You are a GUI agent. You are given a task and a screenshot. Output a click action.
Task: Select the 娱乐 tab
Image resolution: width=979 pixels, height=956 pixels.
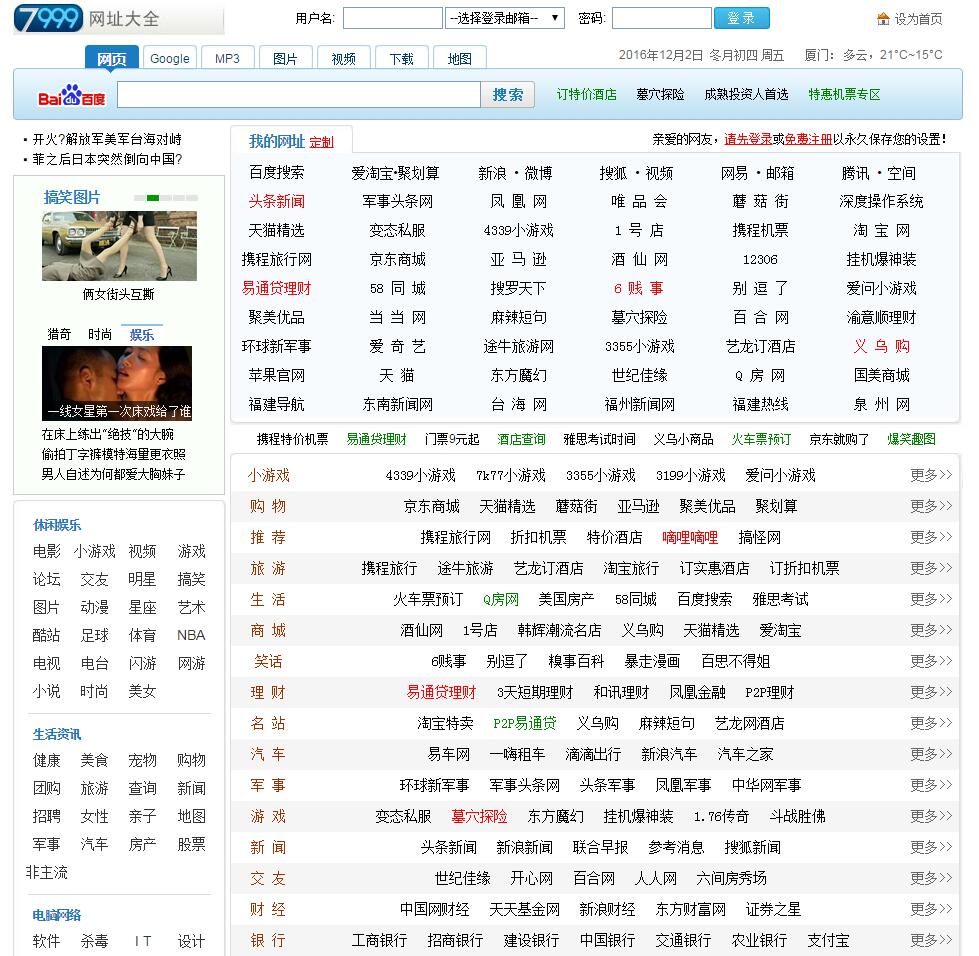142,335
